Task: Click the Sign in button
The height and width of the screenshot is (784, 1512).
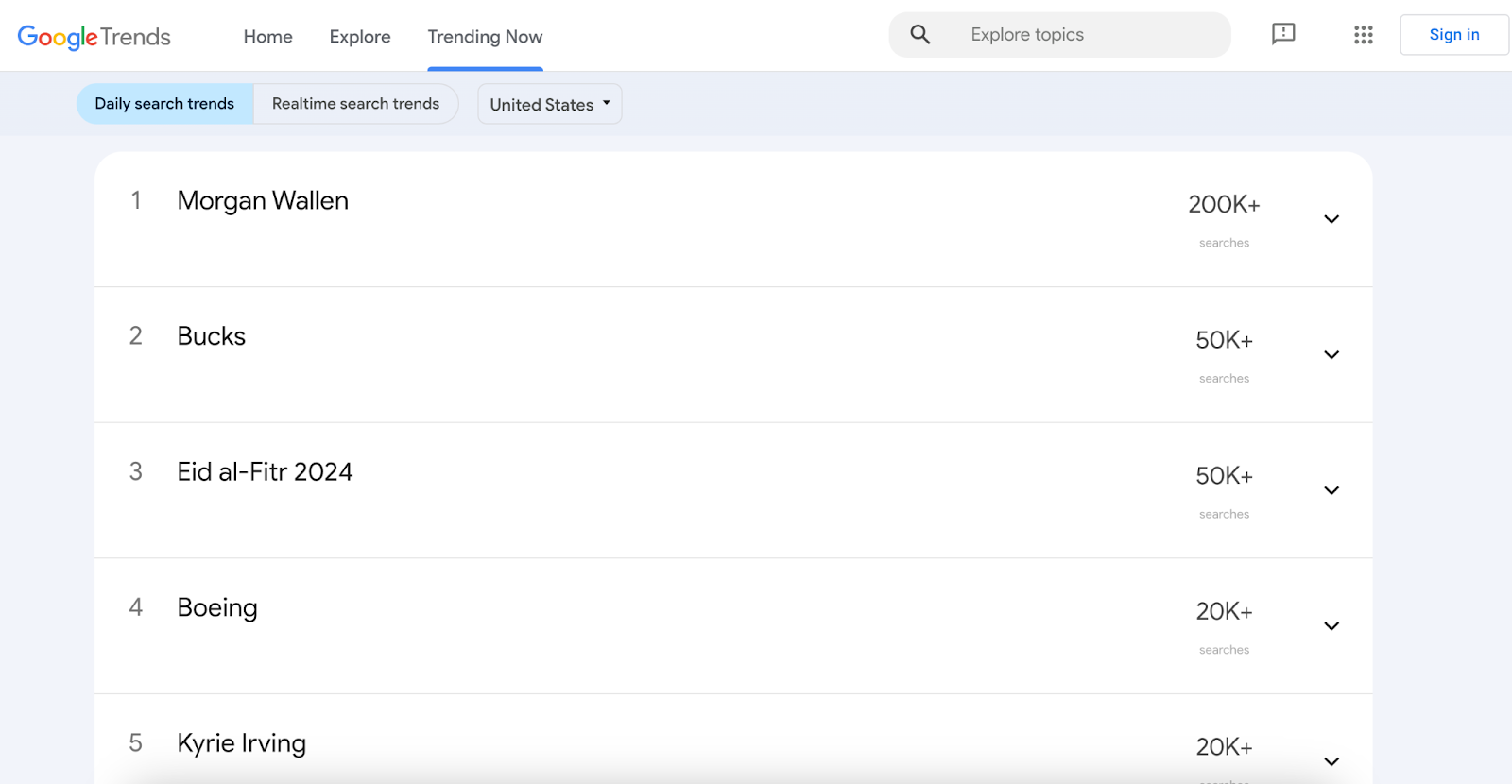Action: click(1453, 35)
